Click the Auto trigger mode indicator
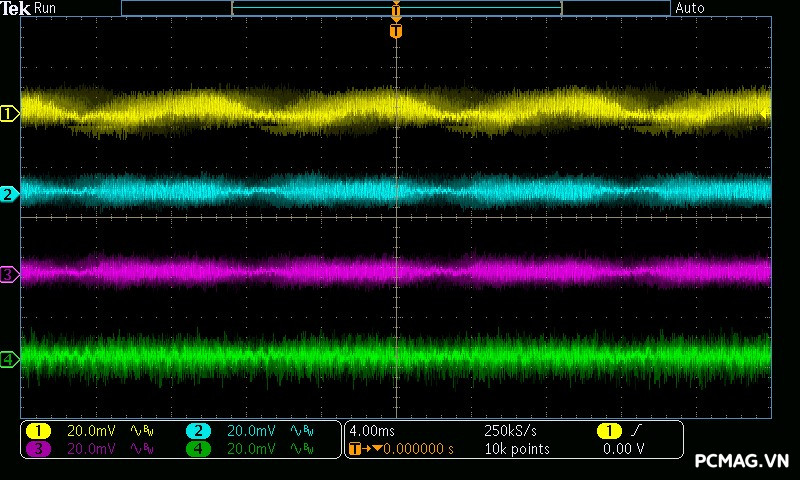800x480 pixels. pos(690,8)
